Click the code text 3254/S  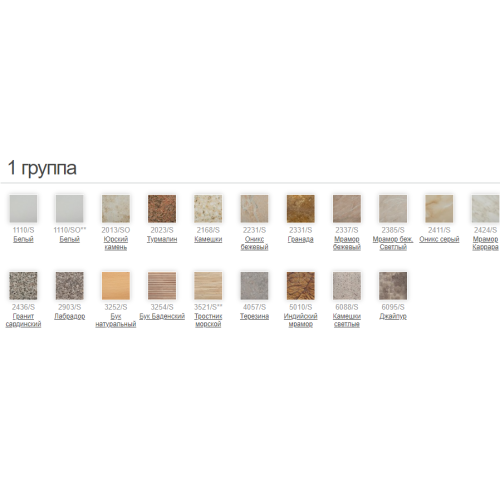pos(162,307)
